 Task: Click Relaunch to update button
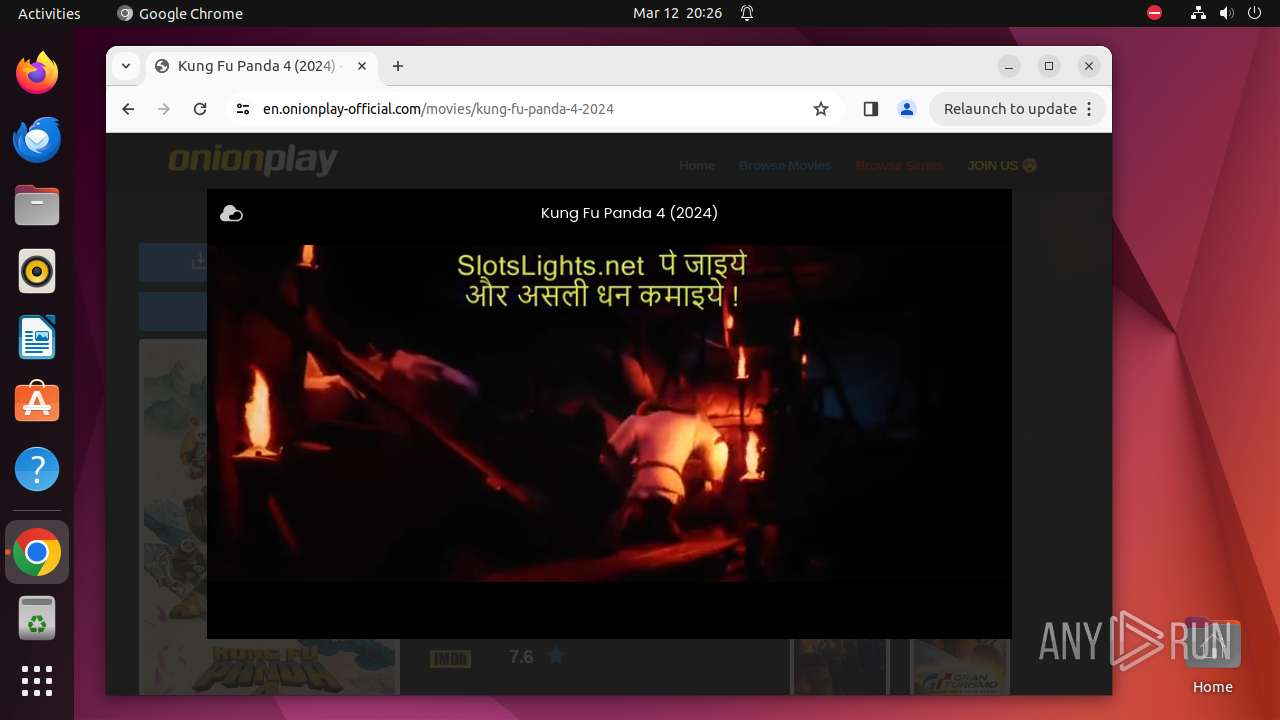coord(1010,109)
